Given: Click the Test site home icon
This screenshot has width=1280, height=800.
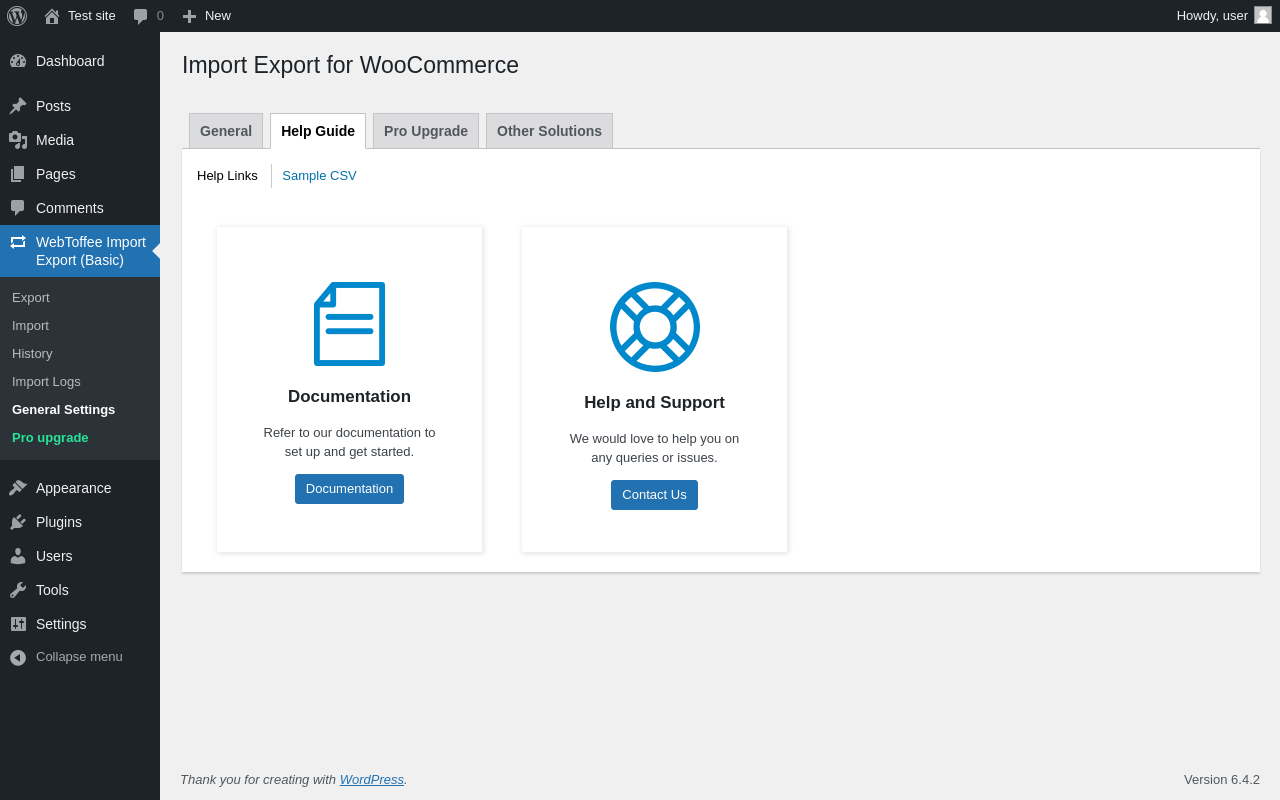Looking at the screenshot, I should [52, 16].
